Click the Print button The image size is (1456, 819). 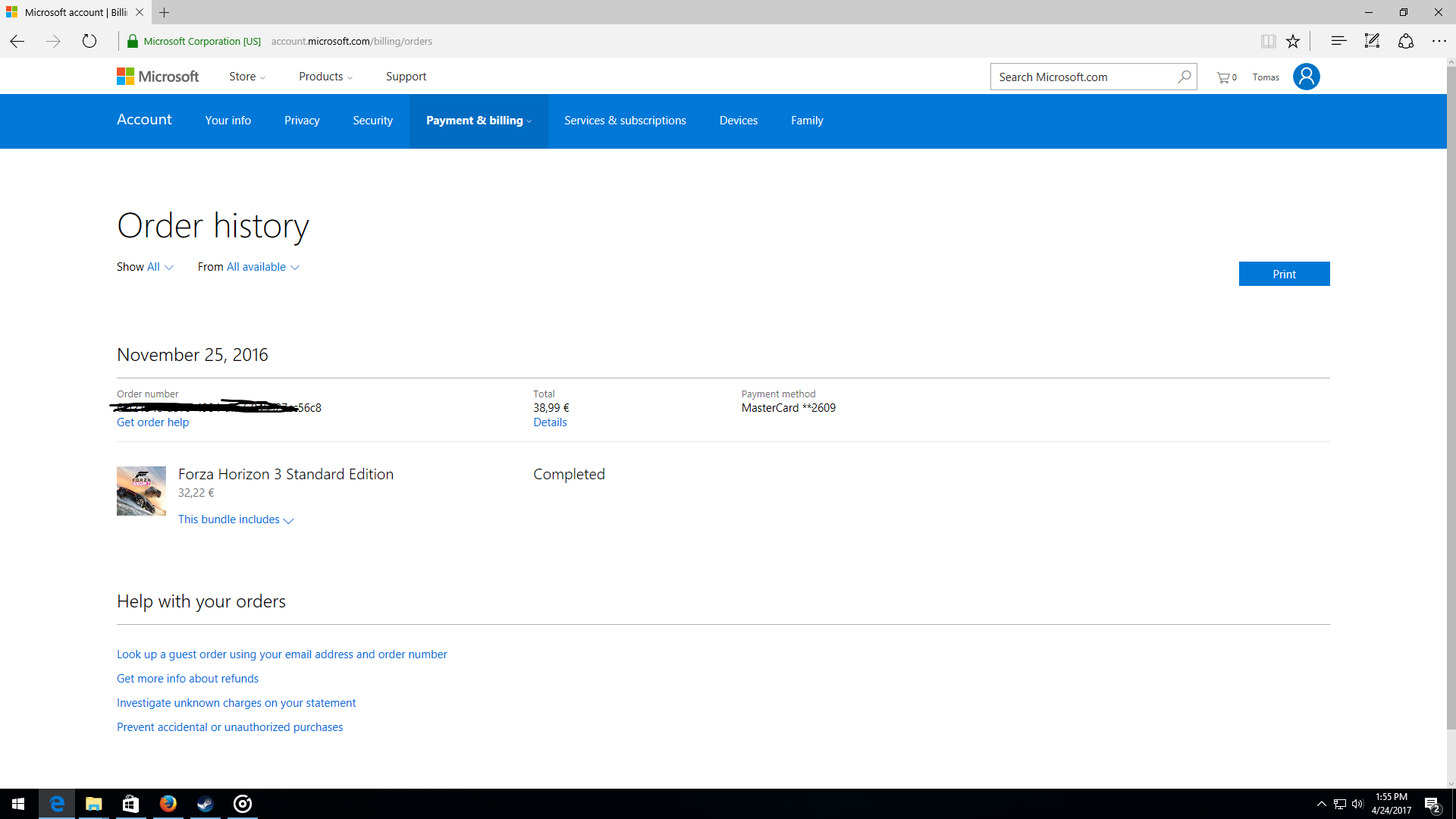(1284, 274)
